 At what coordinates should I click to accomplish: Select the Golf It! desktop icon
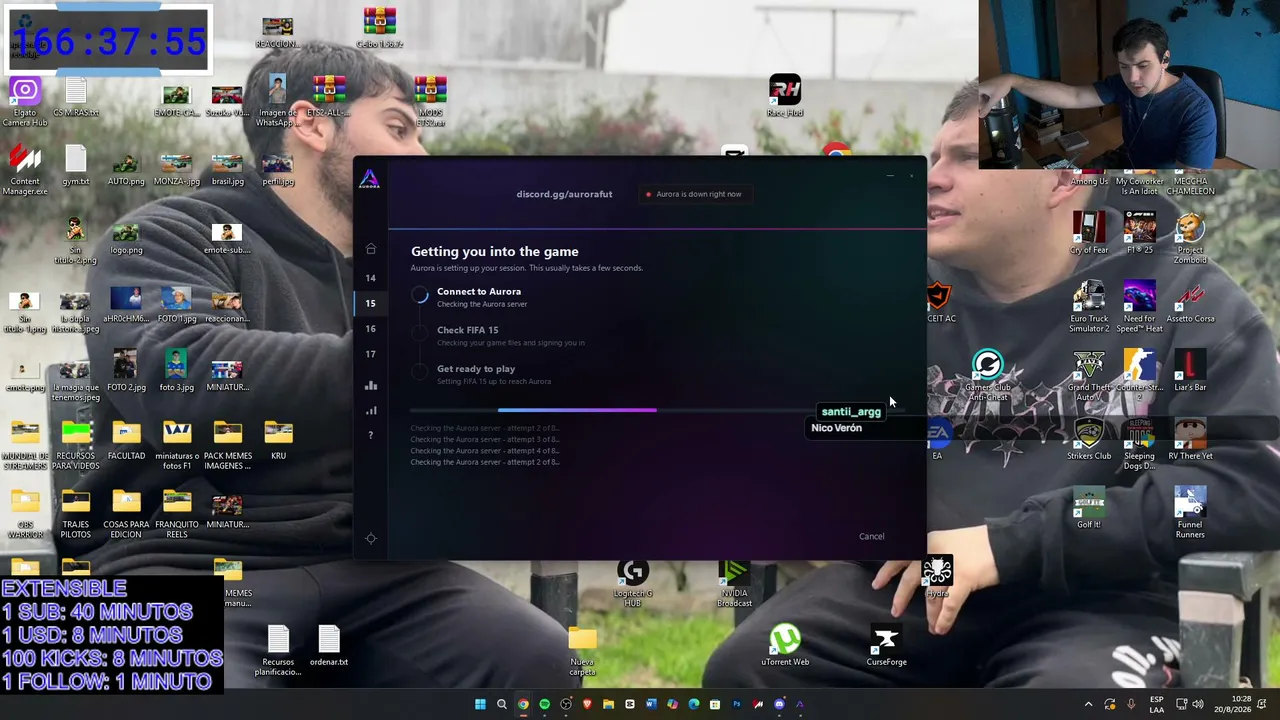tap(1088, 509)
